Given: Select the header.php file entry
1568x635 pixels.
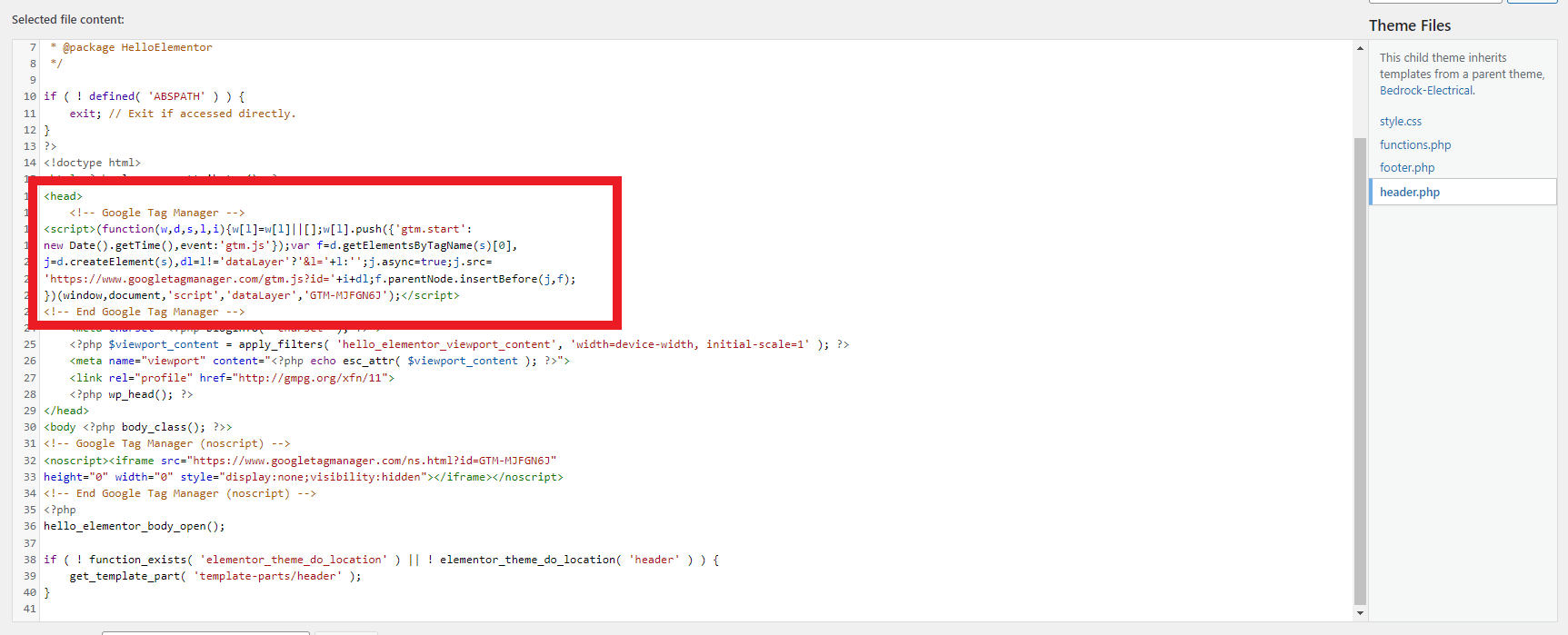Looking at the screenshot, I should click(x=1409, y=193).
